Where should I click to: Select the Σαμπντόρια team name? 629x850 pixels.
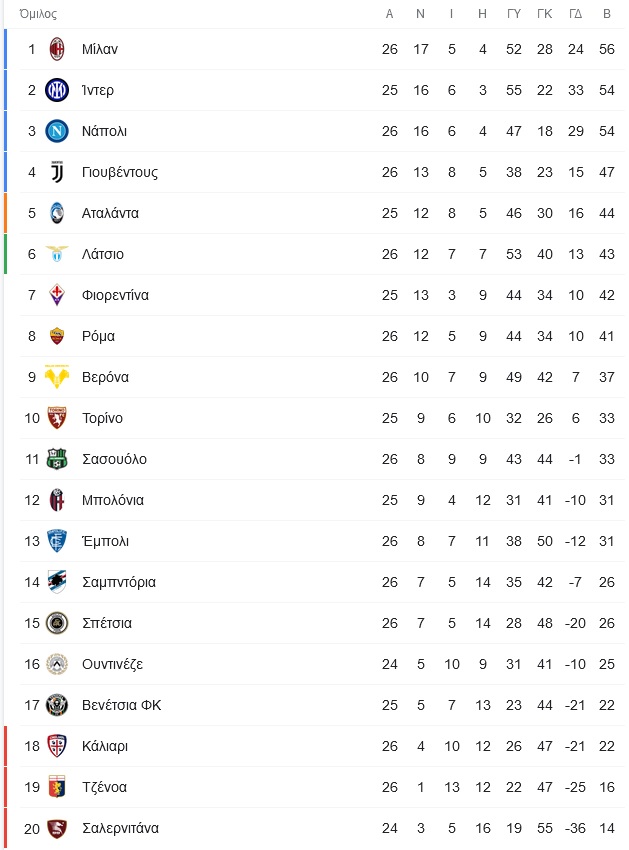[x=119, y=582]
